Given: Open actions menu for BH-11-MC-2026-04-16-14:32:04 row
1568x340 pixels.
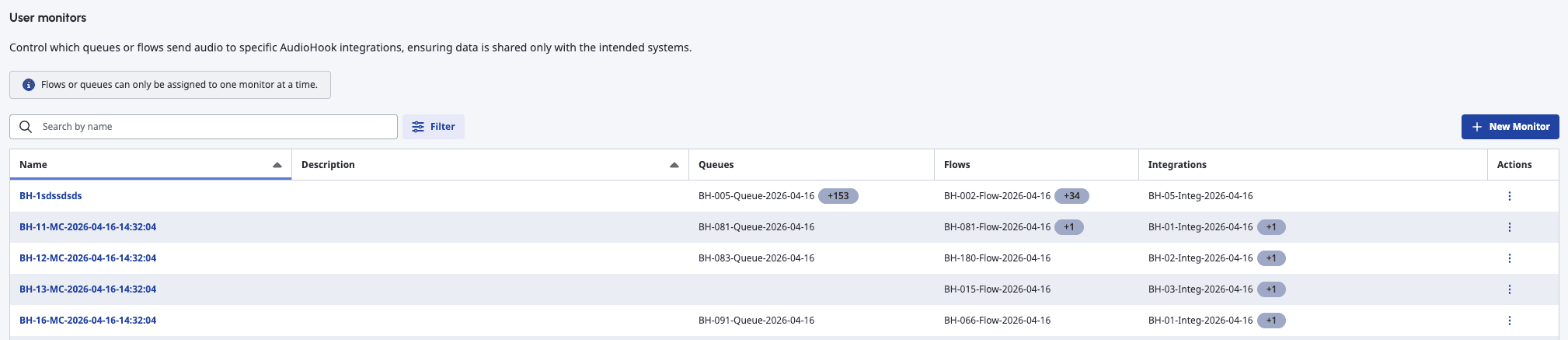Looking at the screenshot, I should click(1509, 227).
